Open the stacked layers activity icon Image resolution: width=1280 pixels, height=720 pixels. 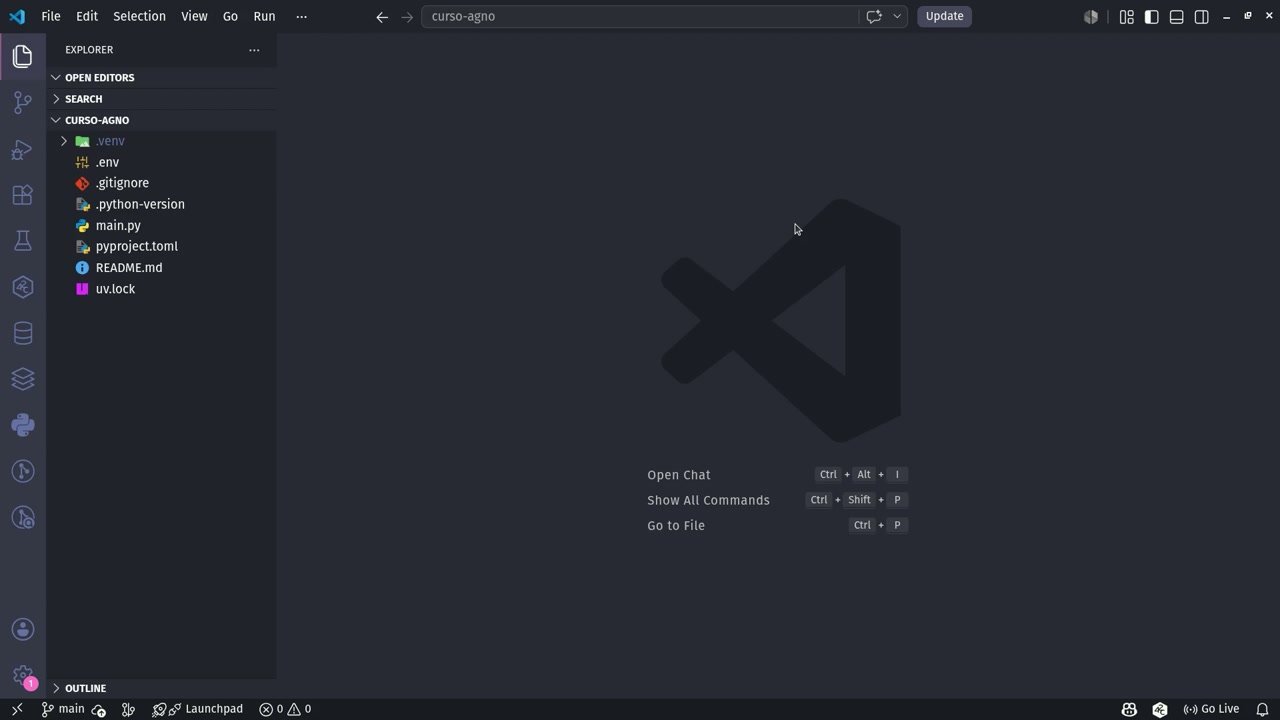[x=22, y=379]
